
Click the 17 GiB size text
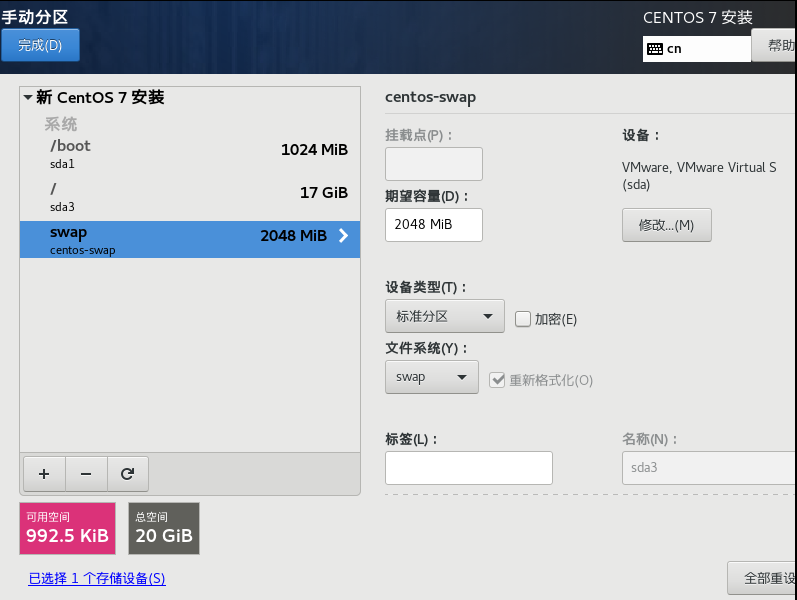pyautogui.click(x=324, y=193)
